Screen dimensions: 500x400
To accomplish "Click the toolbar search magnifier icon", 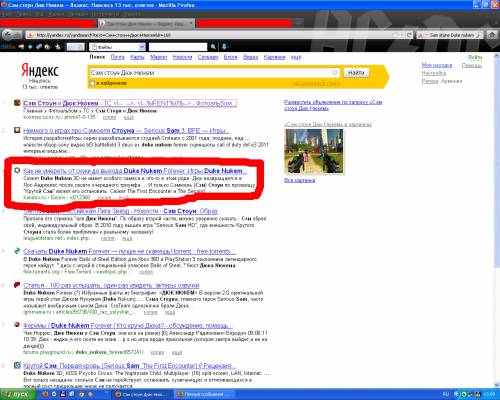I will click(x=213, y=47).
